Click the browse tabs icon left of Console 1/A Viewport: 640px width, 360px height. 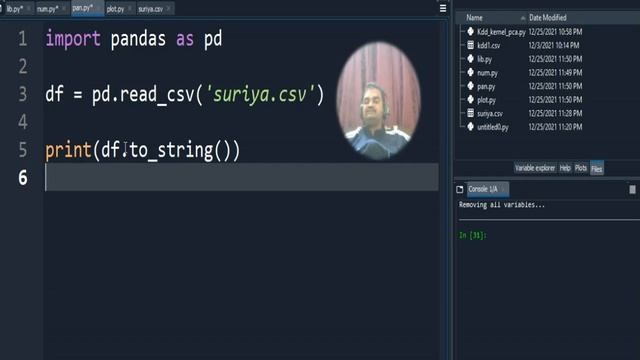(x=460, y=189)
